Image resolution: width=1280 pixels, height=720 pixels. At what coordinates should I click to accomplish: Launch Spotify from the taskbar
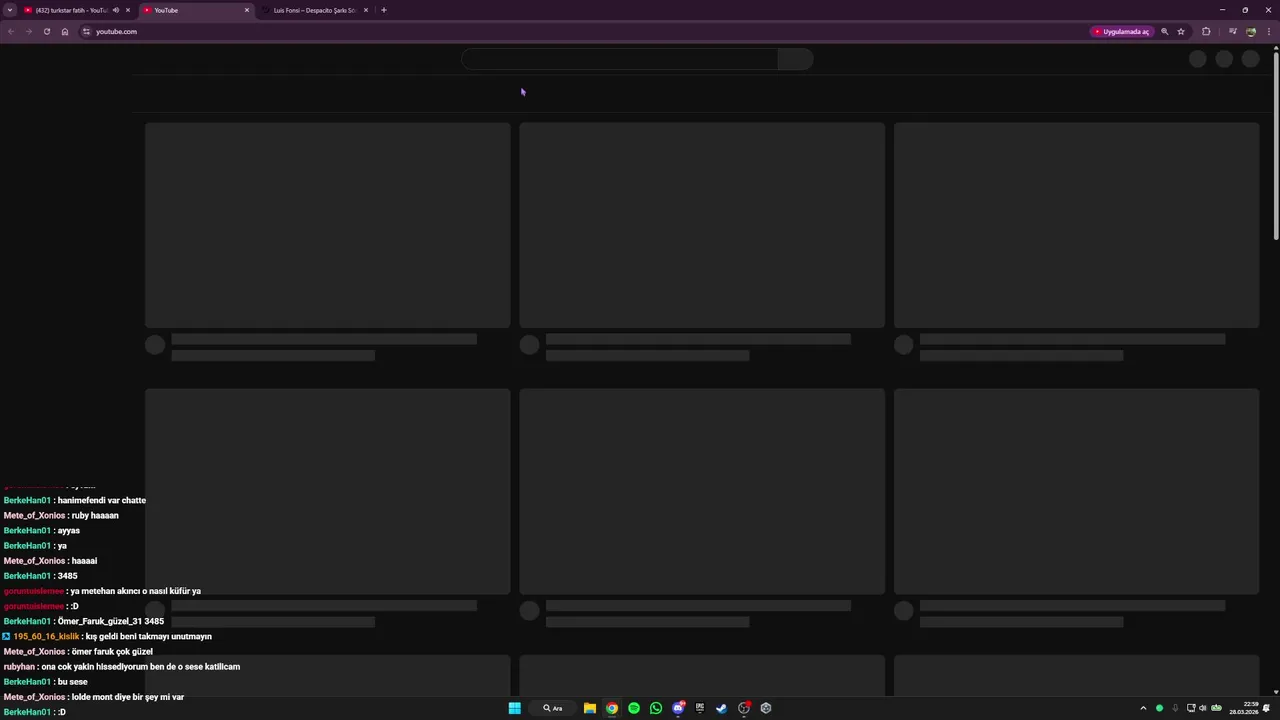(x=634, y=708)
